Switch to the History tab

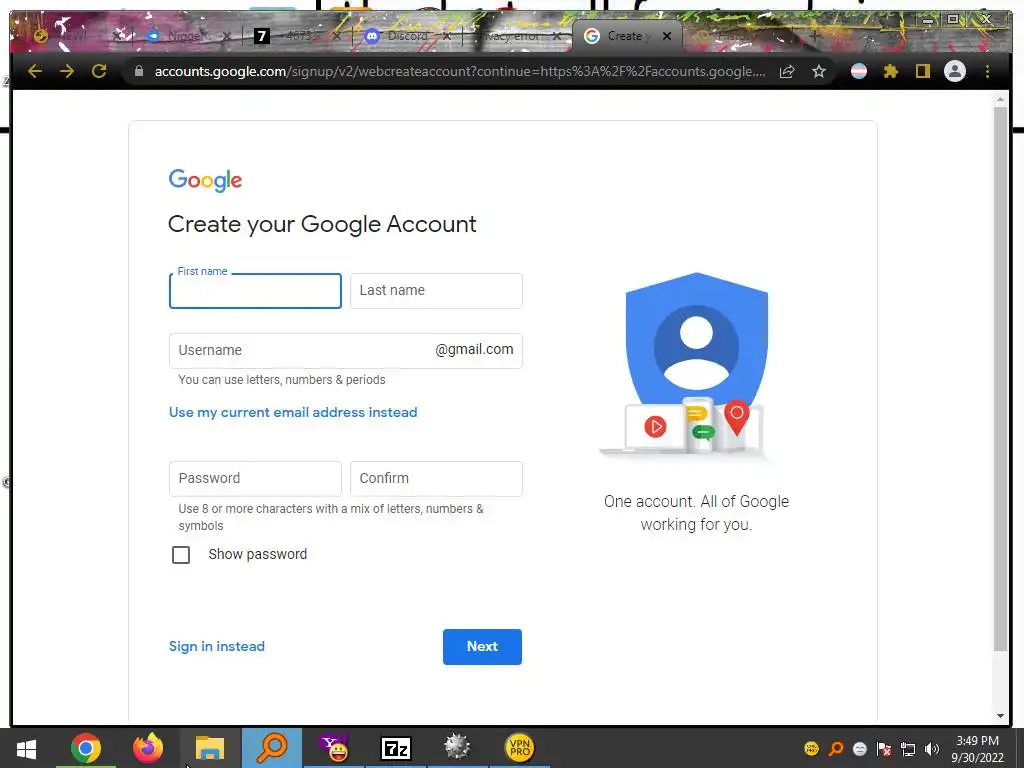[738, 36]
